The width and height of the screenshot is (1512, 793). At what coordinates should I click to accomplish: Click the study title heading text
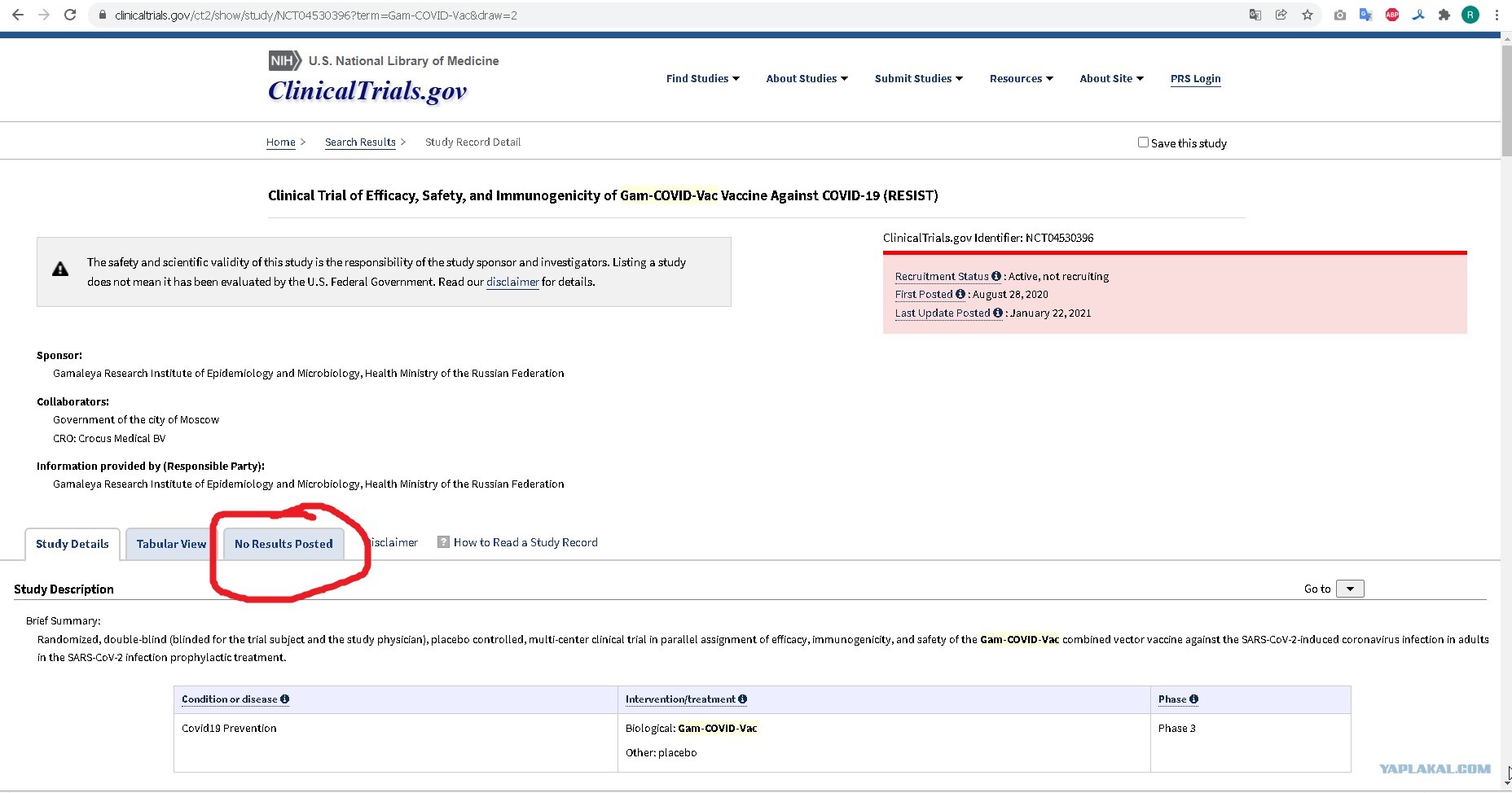603,195
